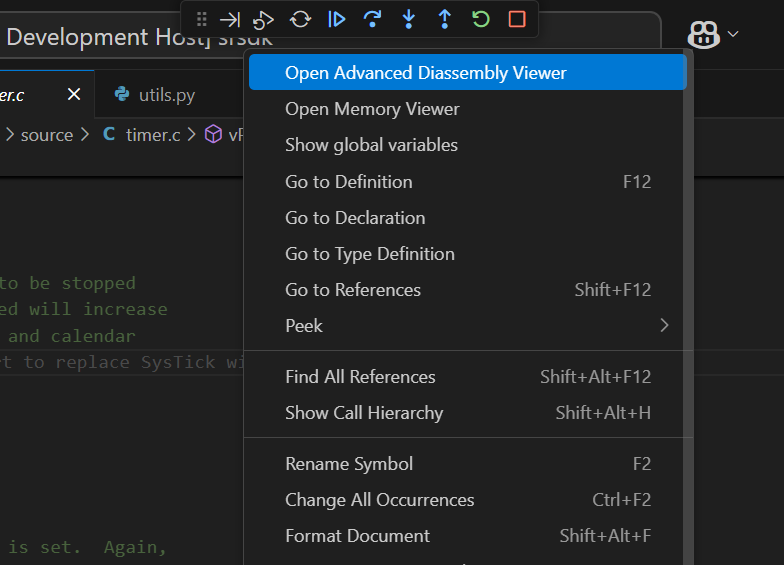
Task: Choose Rename Symbol in context menu
Action: pyautogui.click(x=348, y=463)
